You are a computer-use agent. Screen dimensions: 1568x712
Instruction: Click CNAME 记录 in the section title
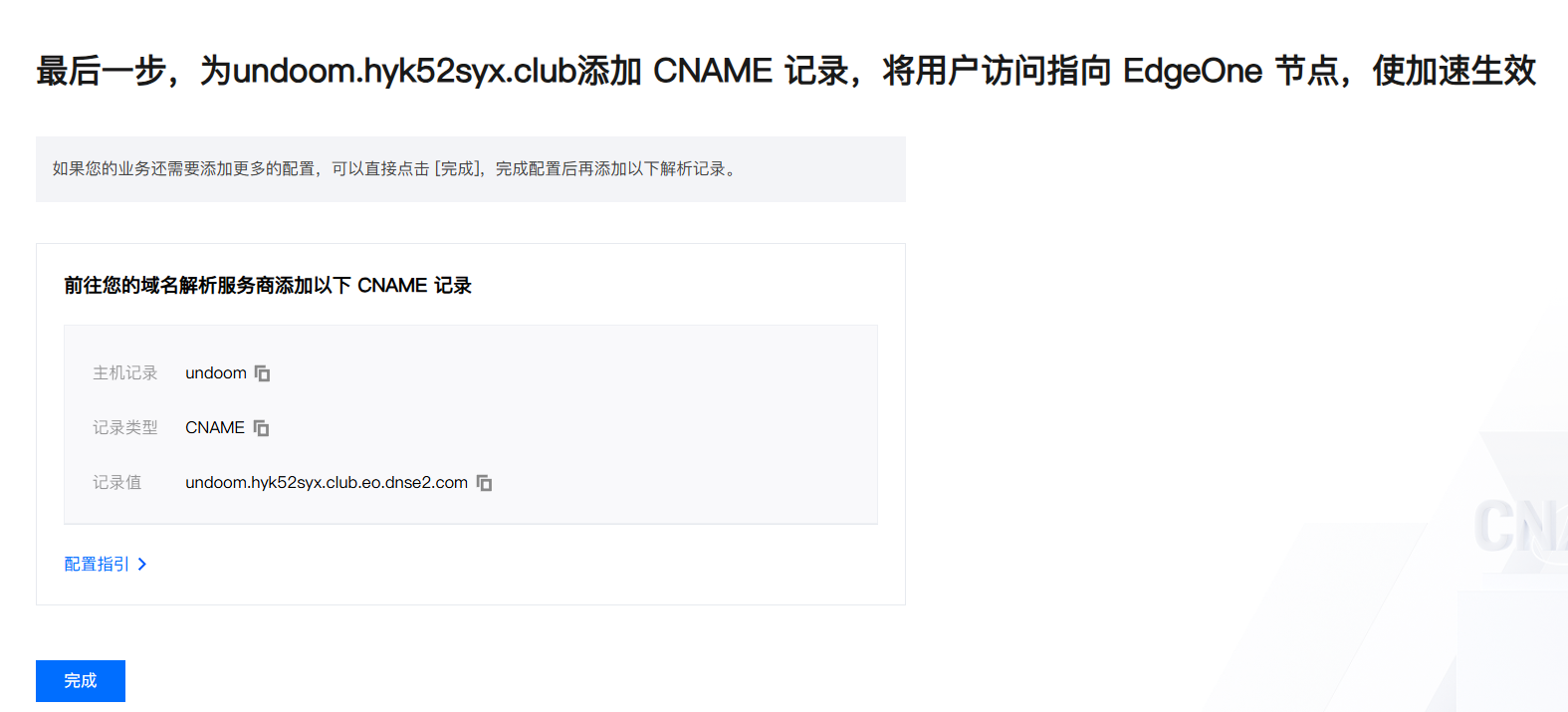(x=414, y=286)
